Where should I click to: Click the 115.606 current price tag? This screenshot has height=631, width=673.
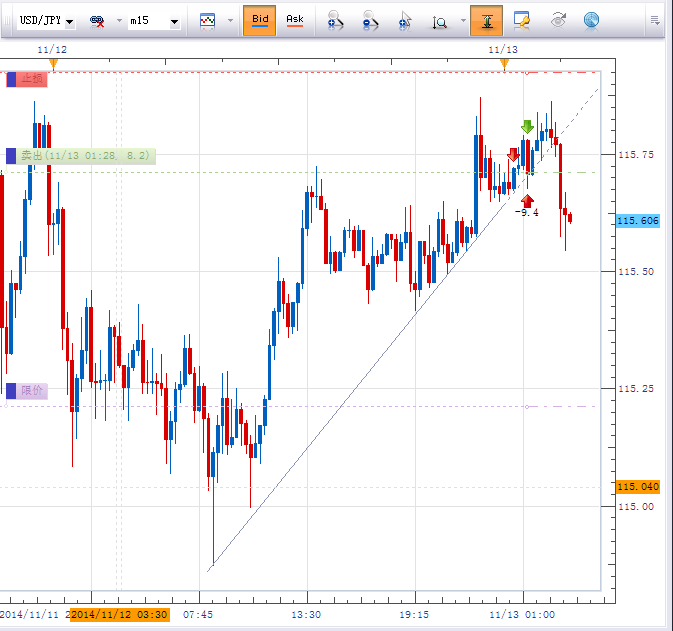click(638, 221)
